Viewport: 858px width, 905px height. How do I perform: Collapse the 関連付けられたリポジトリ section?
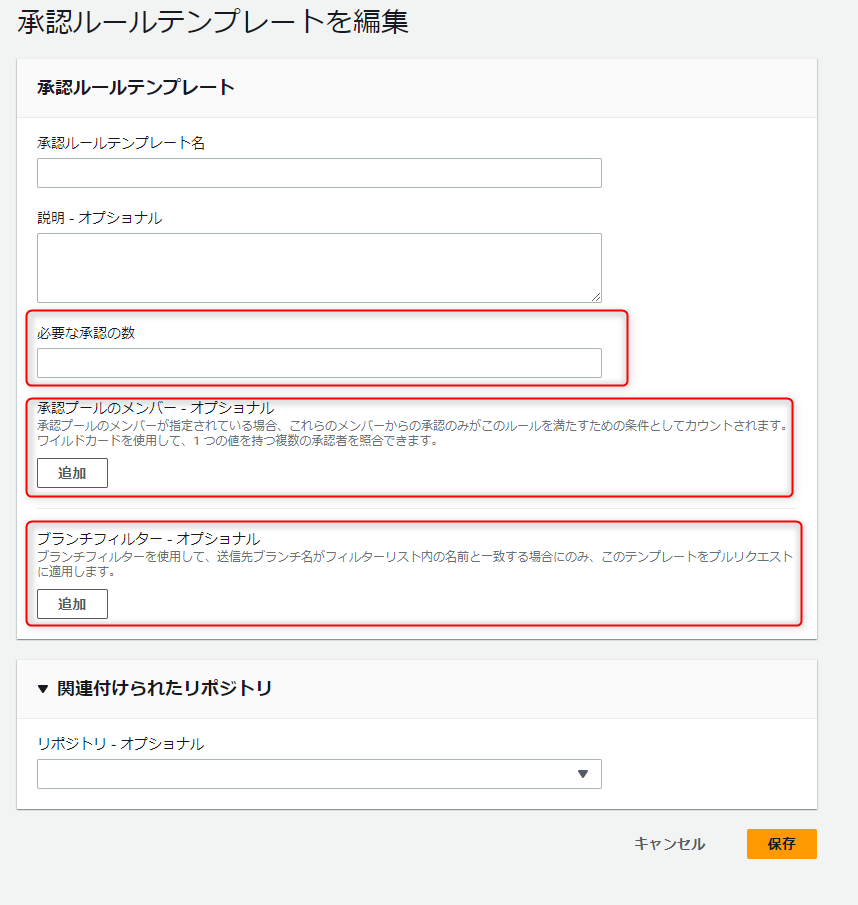click(x=43, y=689)
